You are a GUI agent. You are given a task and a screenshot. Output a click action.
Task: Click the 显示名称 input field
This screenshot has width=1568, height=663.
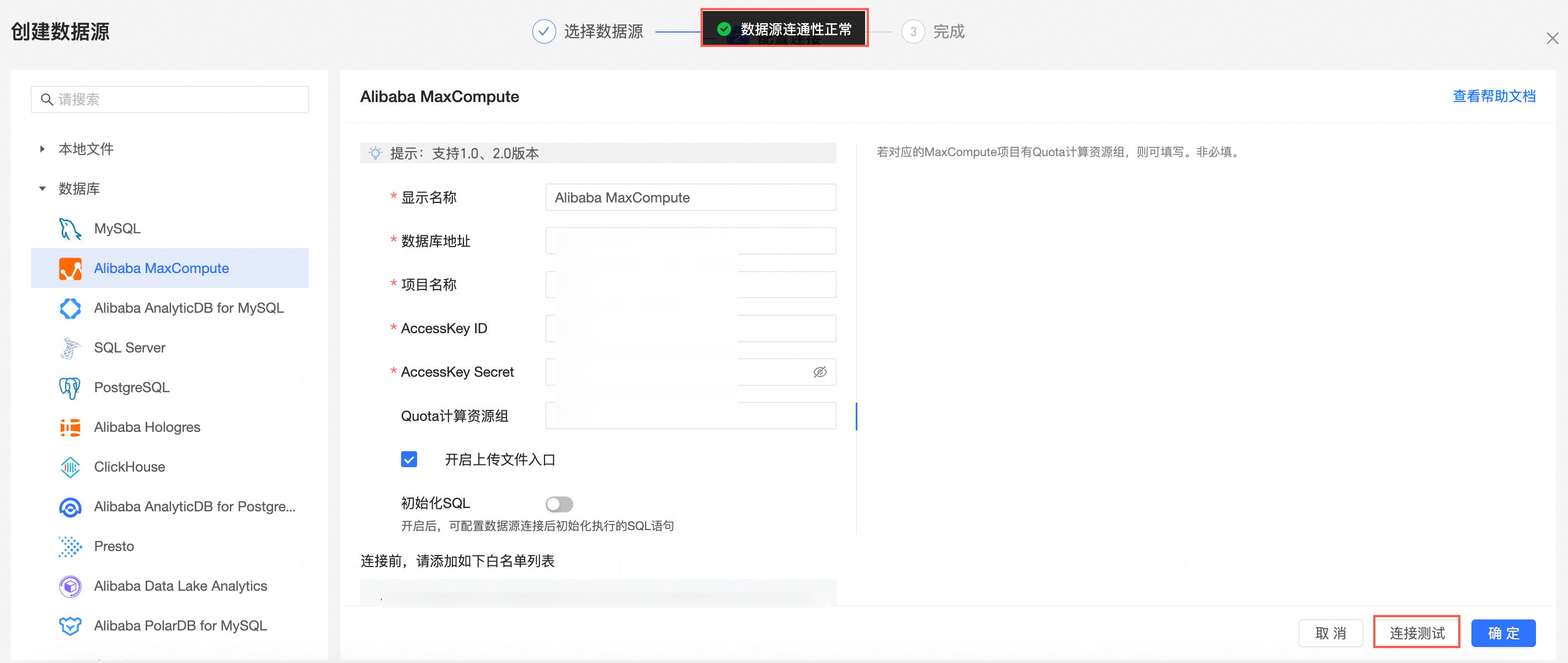[690, 198]
